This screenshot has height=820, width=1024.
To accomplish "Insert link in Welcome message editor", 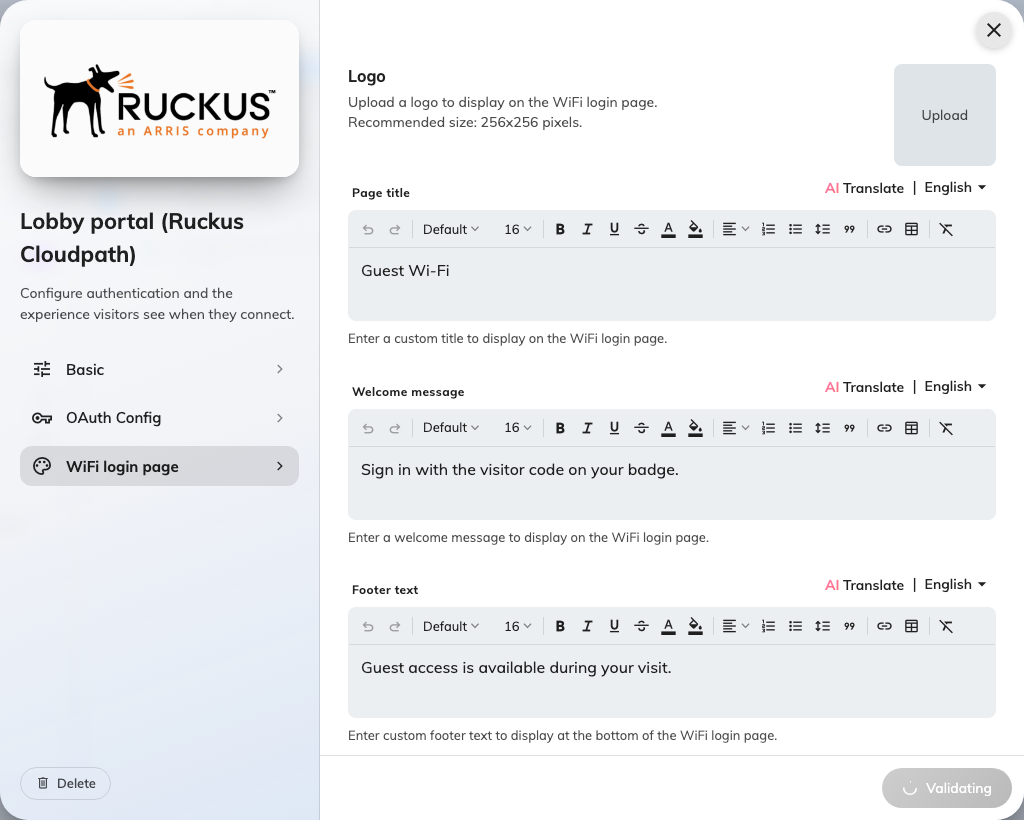I will coord(884,428).
